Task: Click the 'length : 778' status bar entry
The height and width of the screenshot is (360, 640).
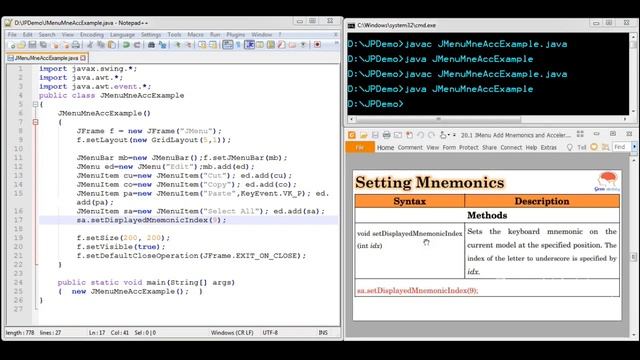Action: coord(20,333)
